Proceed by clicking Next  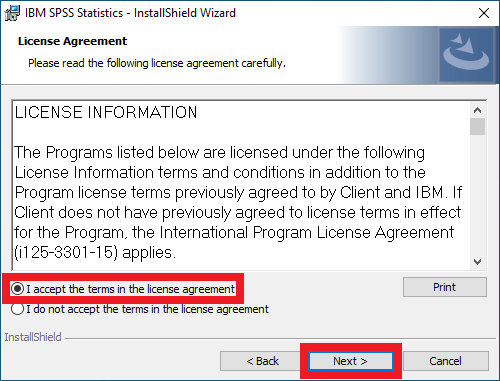[x=350, y=361]
